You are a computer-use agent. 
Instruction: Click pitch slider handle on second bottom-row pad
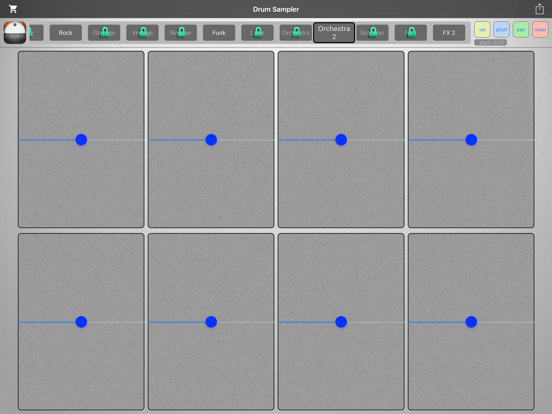(x=211, y=322)
